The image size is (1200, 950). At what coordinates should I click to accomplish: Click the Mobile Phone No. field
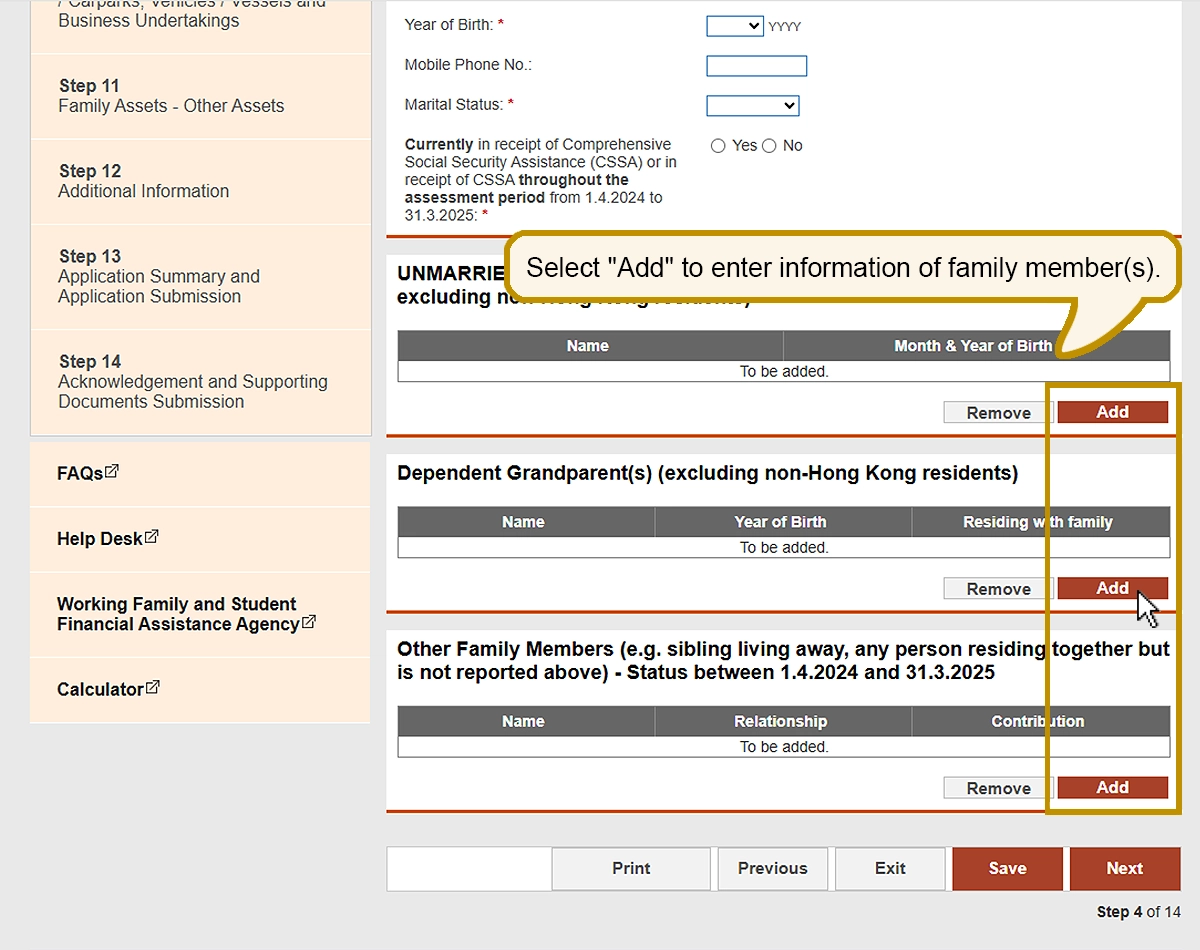(x=756, y=66)
